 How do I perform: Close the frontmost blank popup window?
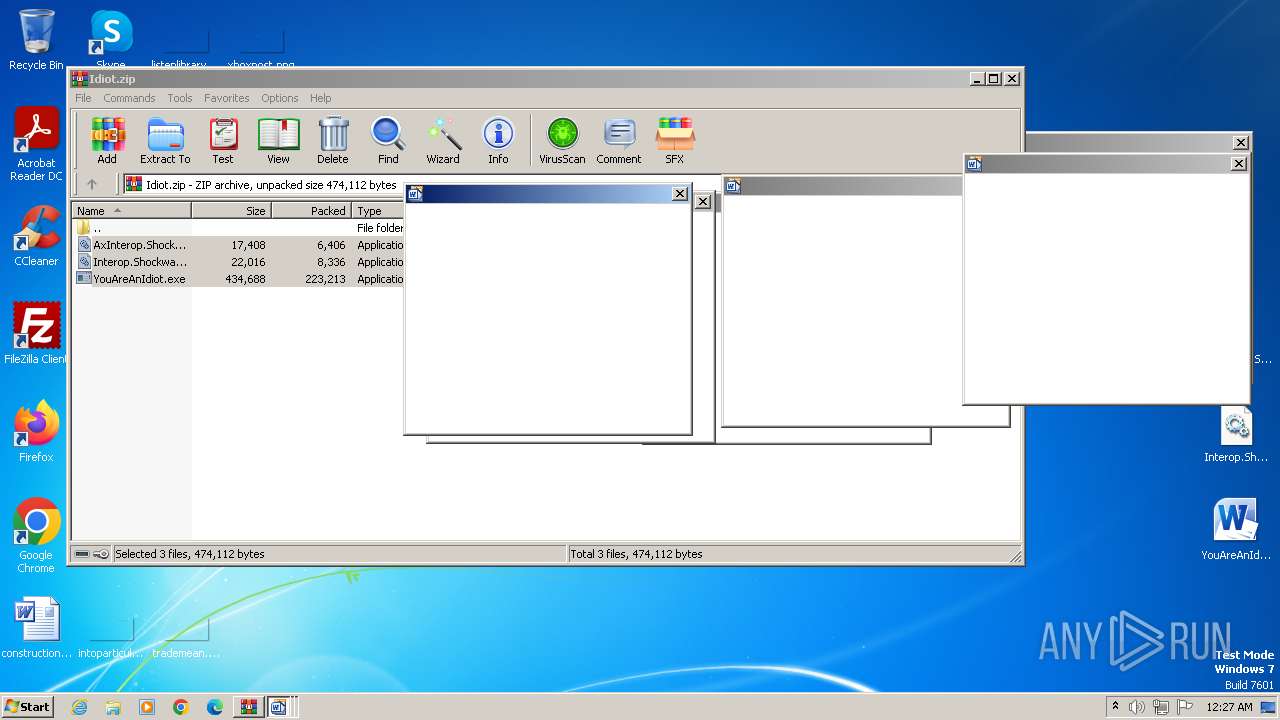[x=680, y=194]
